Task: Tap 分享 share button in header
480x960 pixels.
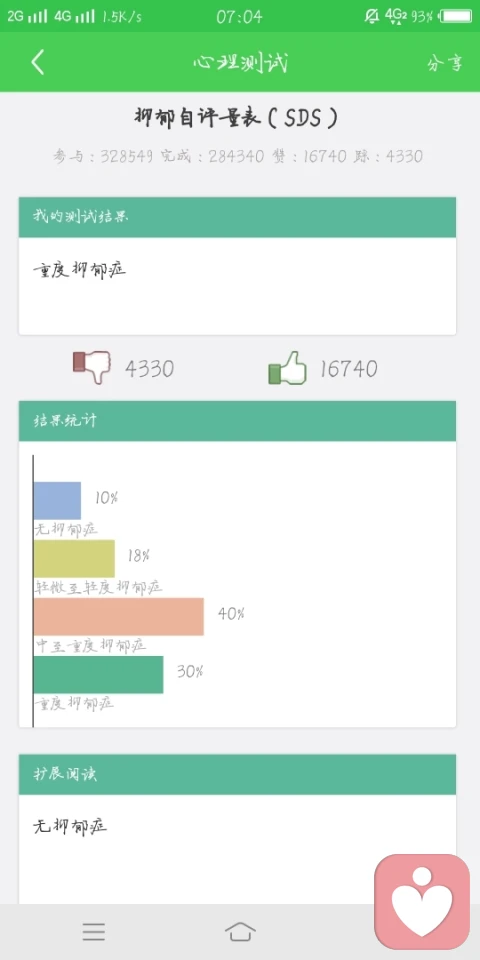Action: (x=444, y=63)
